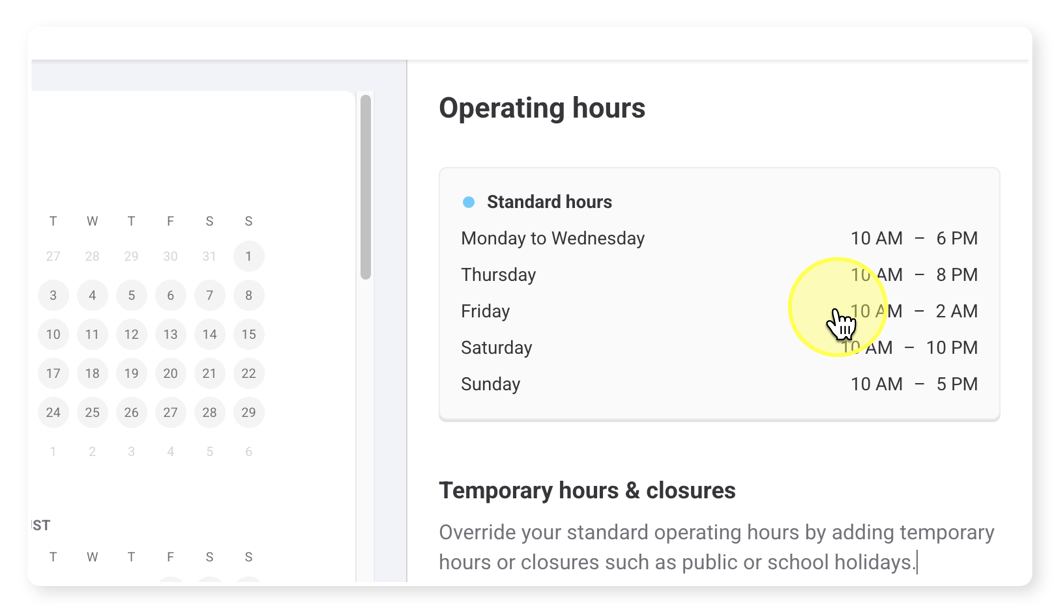
Task: Pick date 22 in the calendar
Action: (249, 373)
